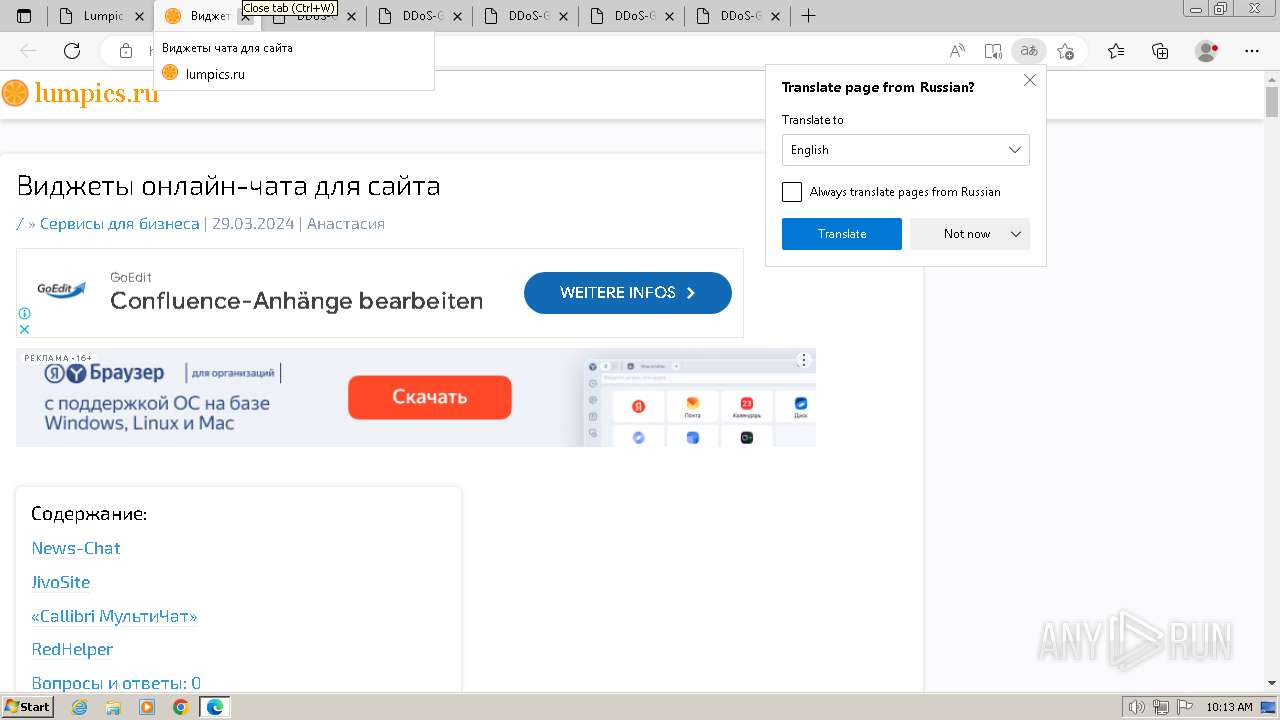Click the Translate button
Viewport: 1280px width, 720px height.
click(842, 234)
